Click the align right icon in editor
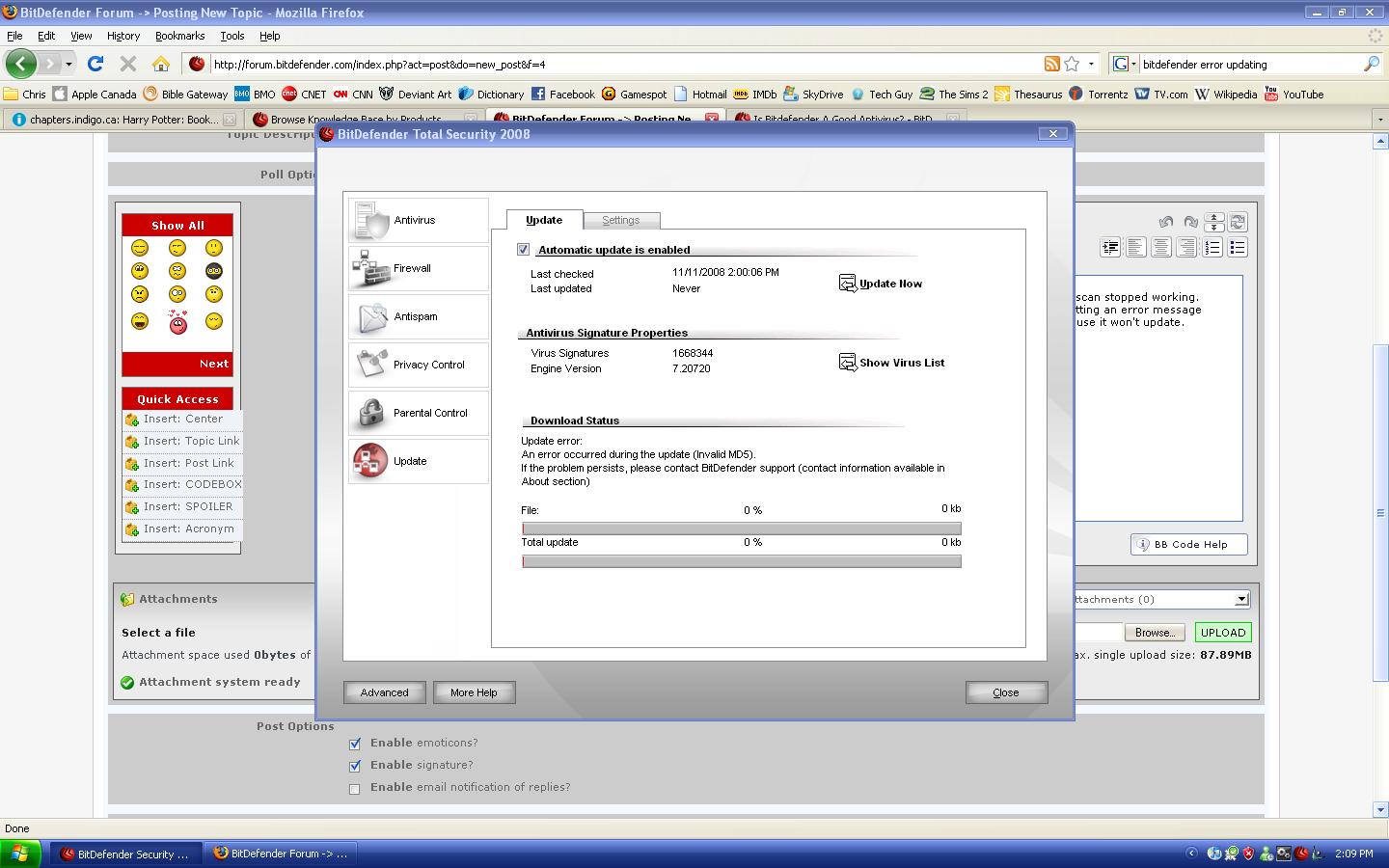Screen dimensions: 1389x868 1186,248
